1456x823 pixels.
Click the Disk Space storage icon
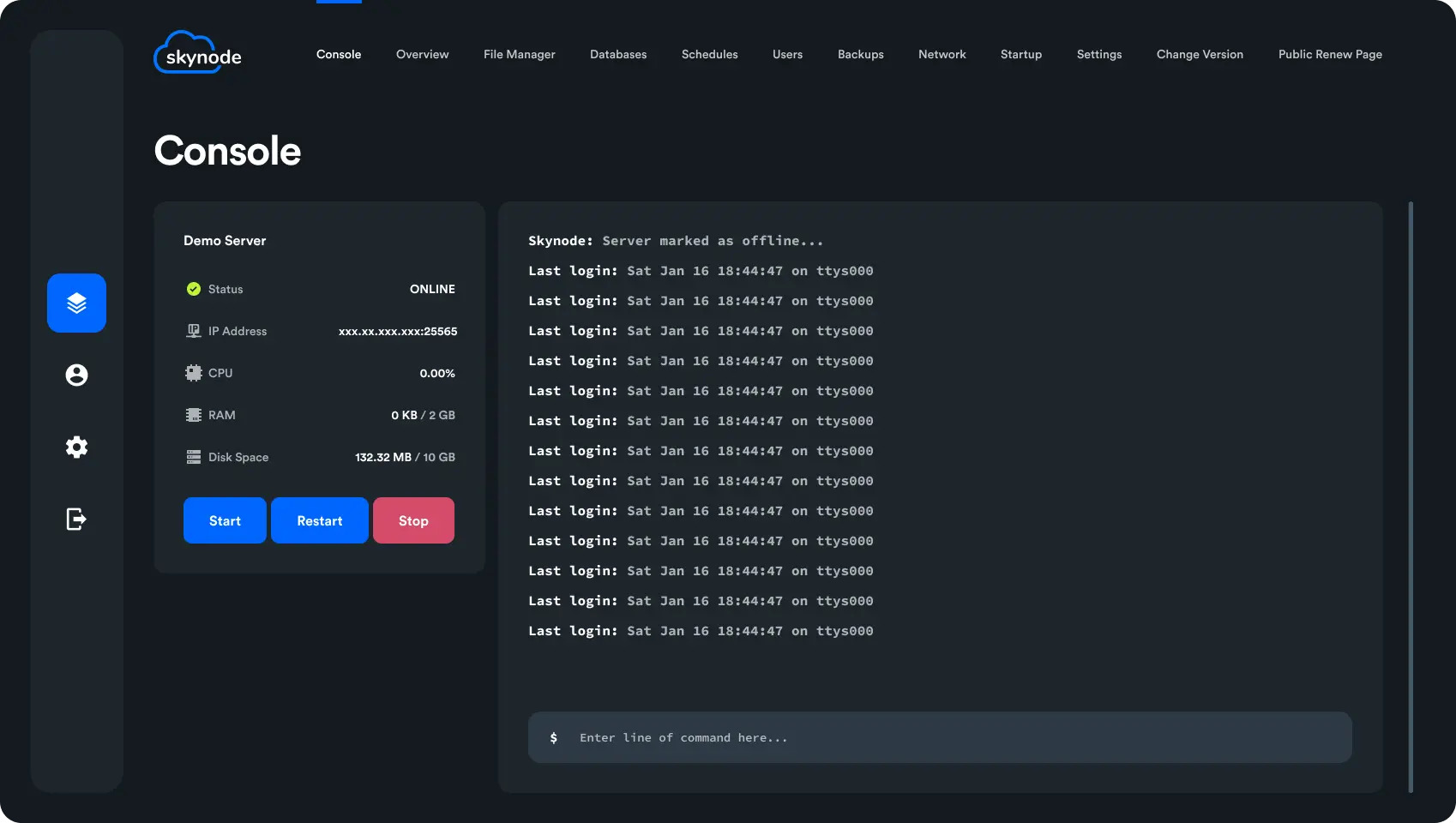(194, 457)
